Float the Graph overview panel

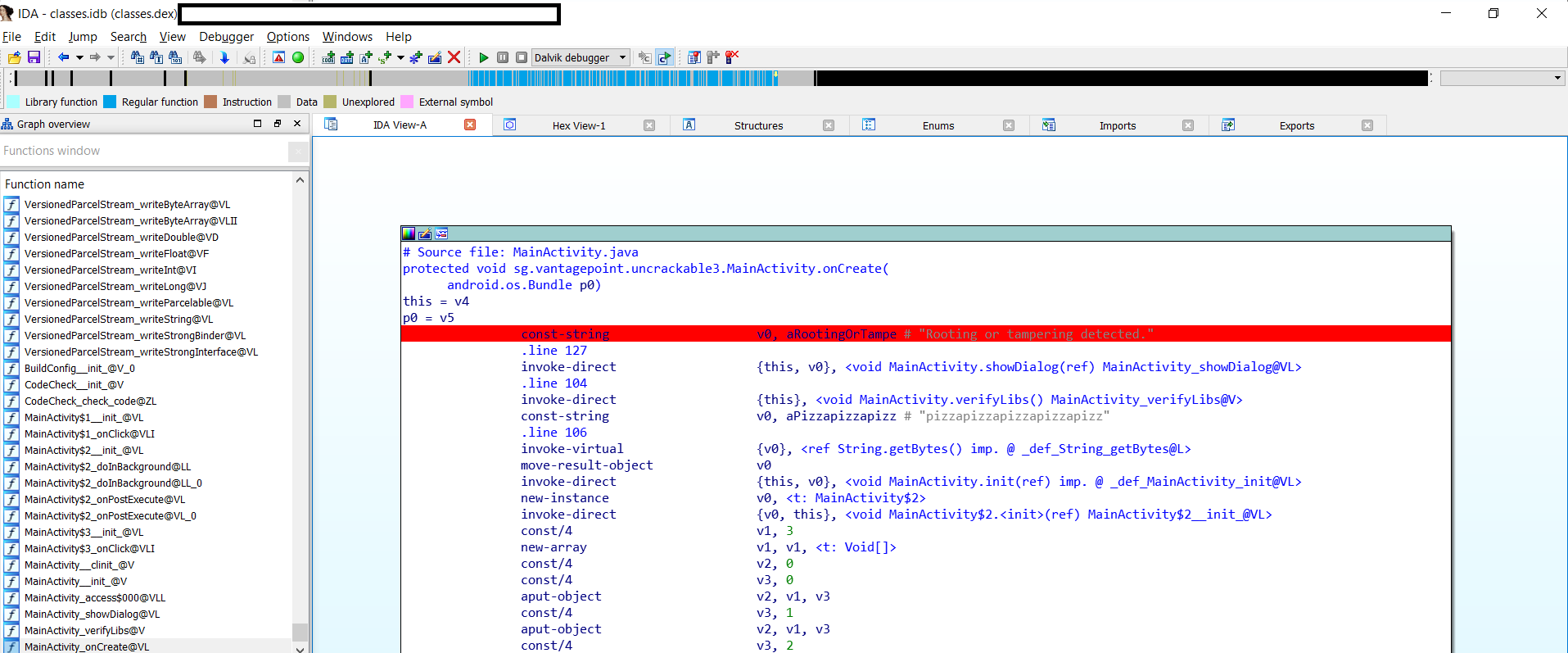pyautogui.click(x=278, y=124)
